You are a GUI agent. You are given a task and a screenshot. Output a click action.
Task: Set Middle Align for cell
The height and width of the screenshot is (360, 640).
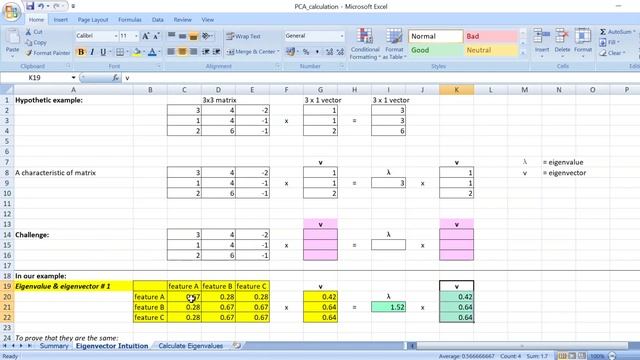click(x=182, y=36)
